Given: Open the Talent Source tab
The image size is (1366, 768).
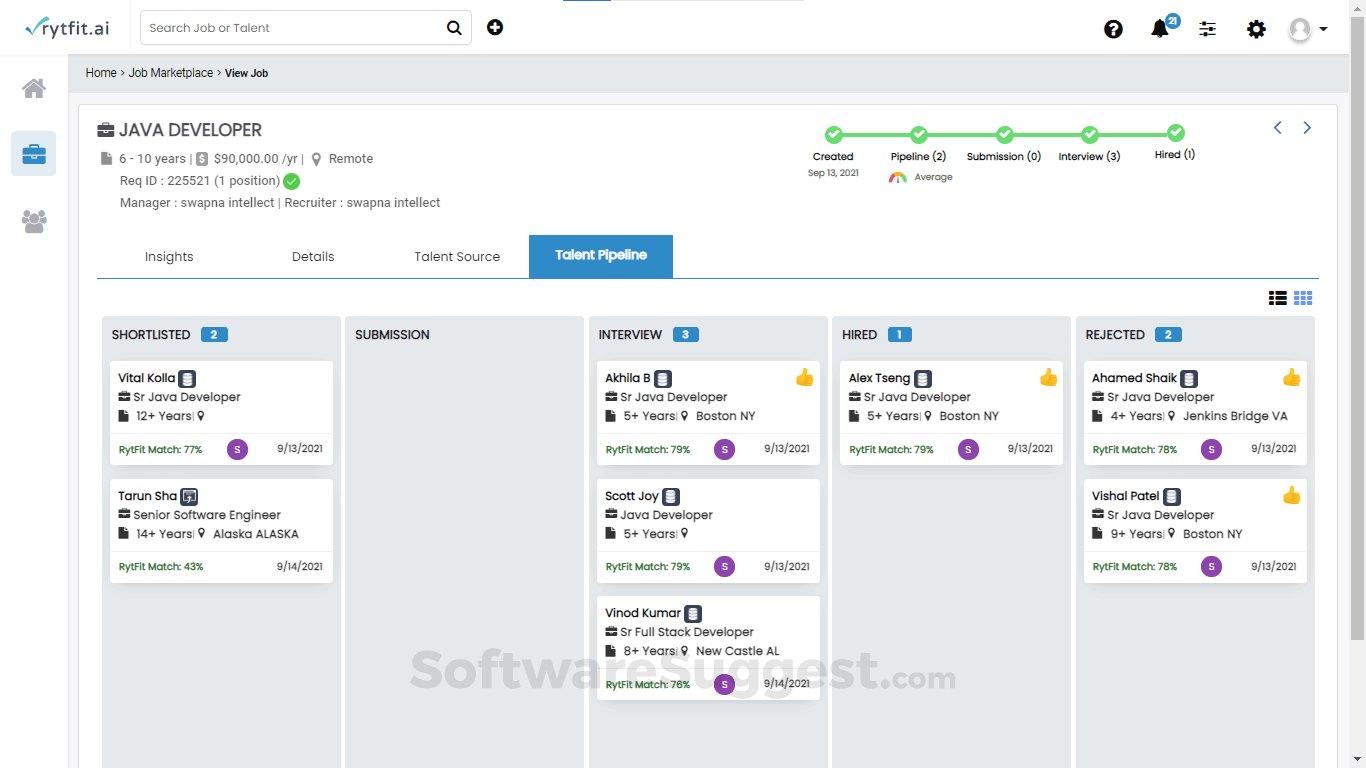Looking at the screenshot, I should 457,256.
